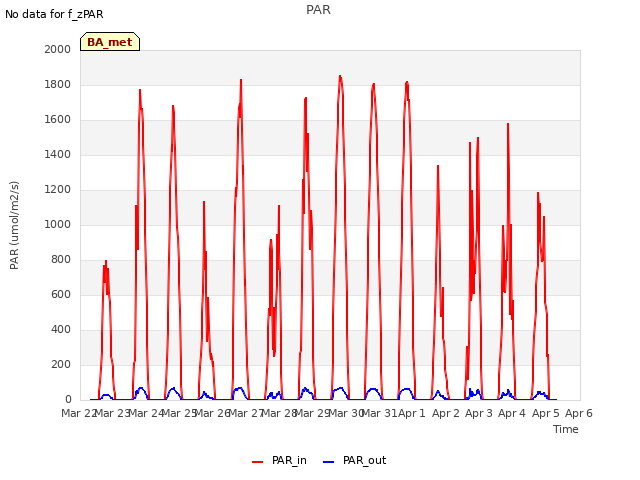640x480 pixels.
Task: Click the 800 y-axis tick label
Action: (x=61, y=260)
